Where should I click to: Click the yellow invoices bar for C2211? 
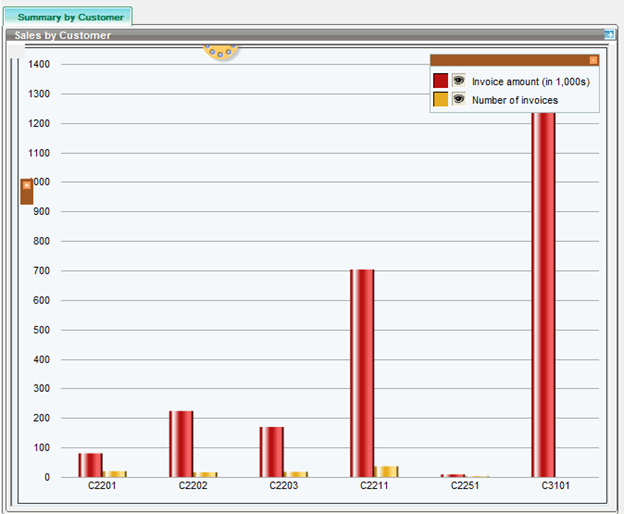pos(386,471)
